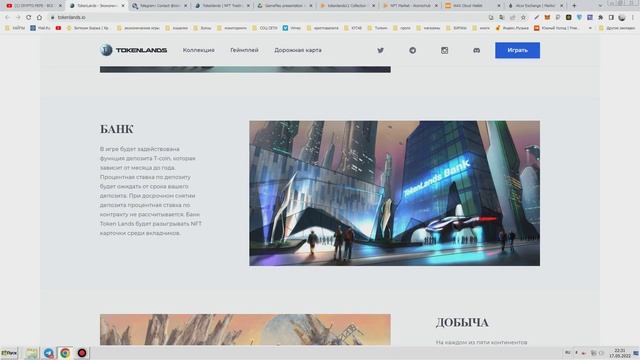Open the Discord link in site header
The width and height of the screenshot is (640, 360).
[476, 50]
